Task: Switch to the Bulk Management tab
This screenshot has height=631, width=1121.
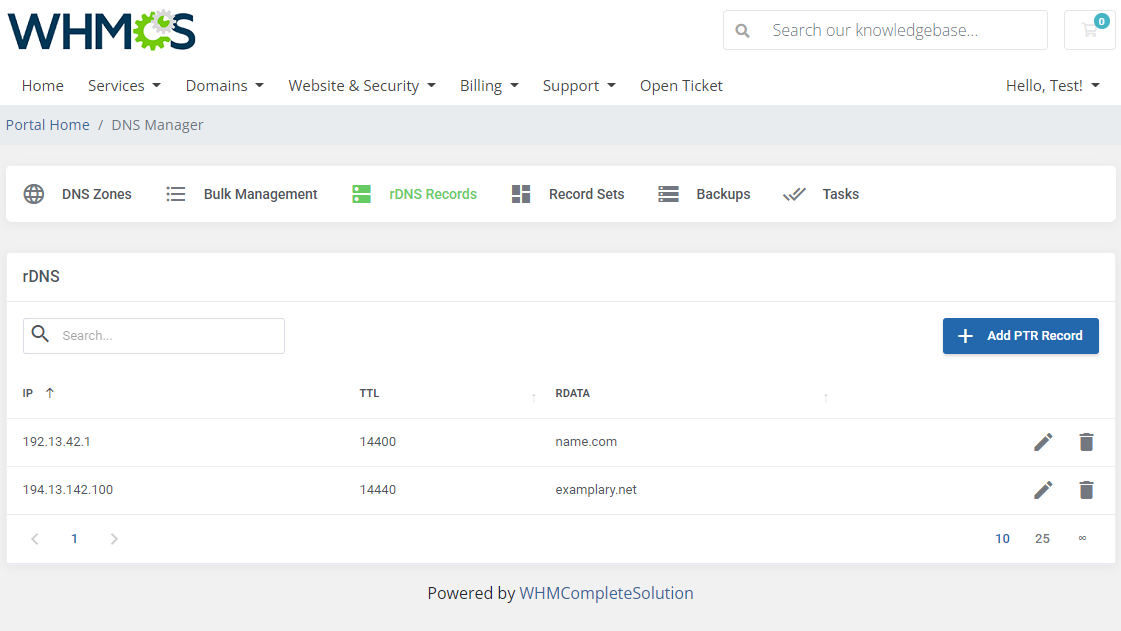Action: (x=260, y=194)
